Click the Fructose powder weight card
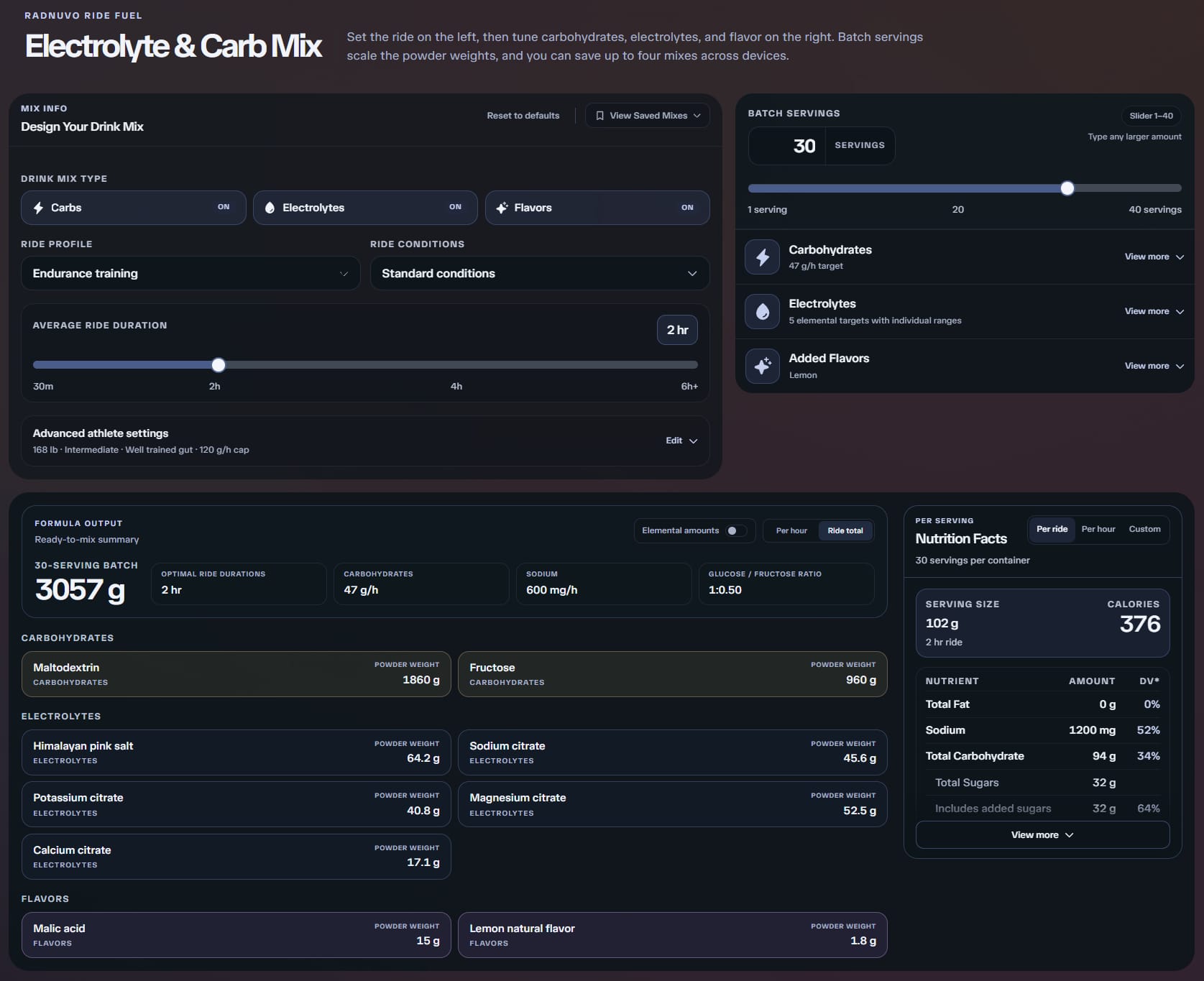 click(673, 674)
